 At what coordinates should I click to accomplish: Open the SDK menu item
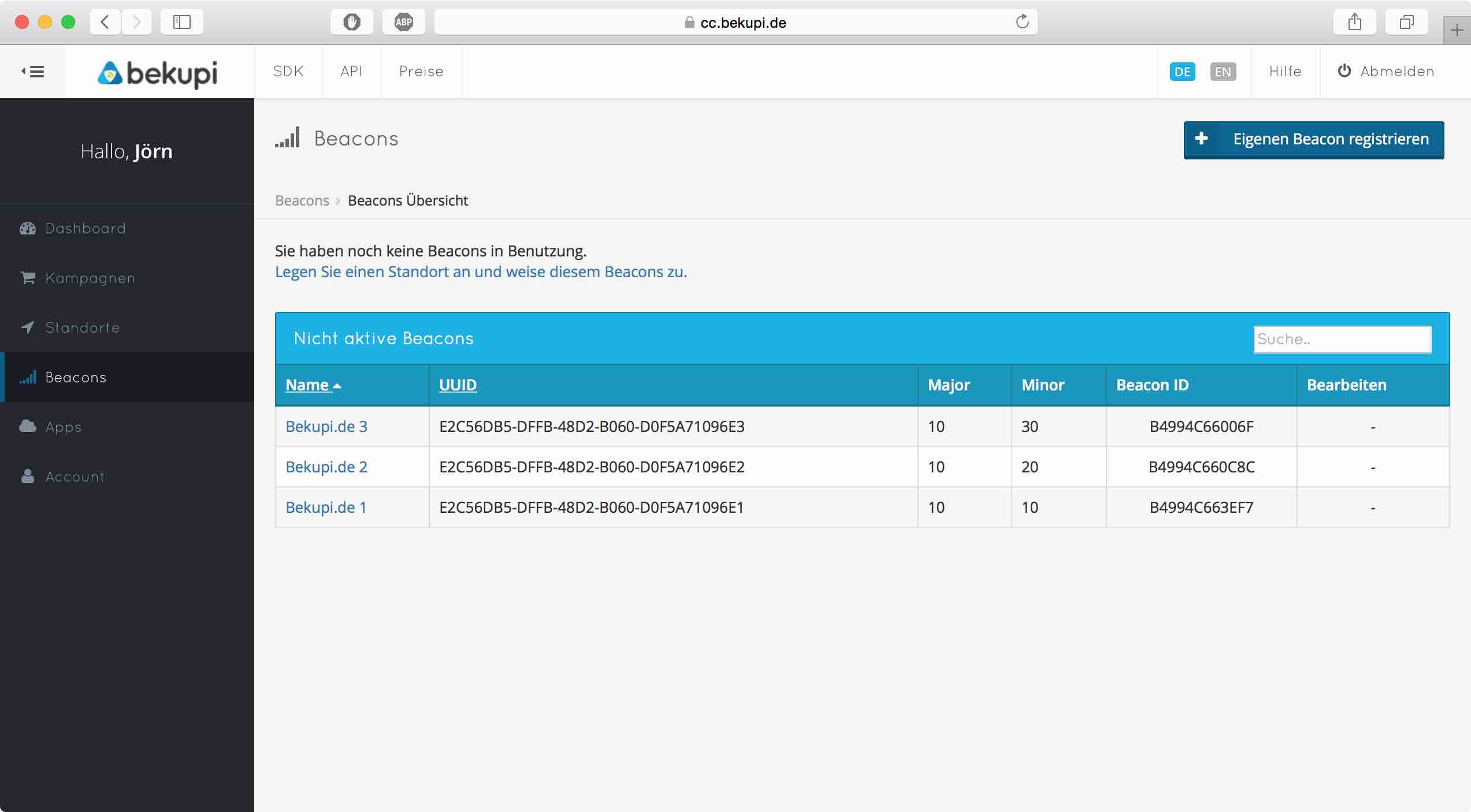[288, 72]
